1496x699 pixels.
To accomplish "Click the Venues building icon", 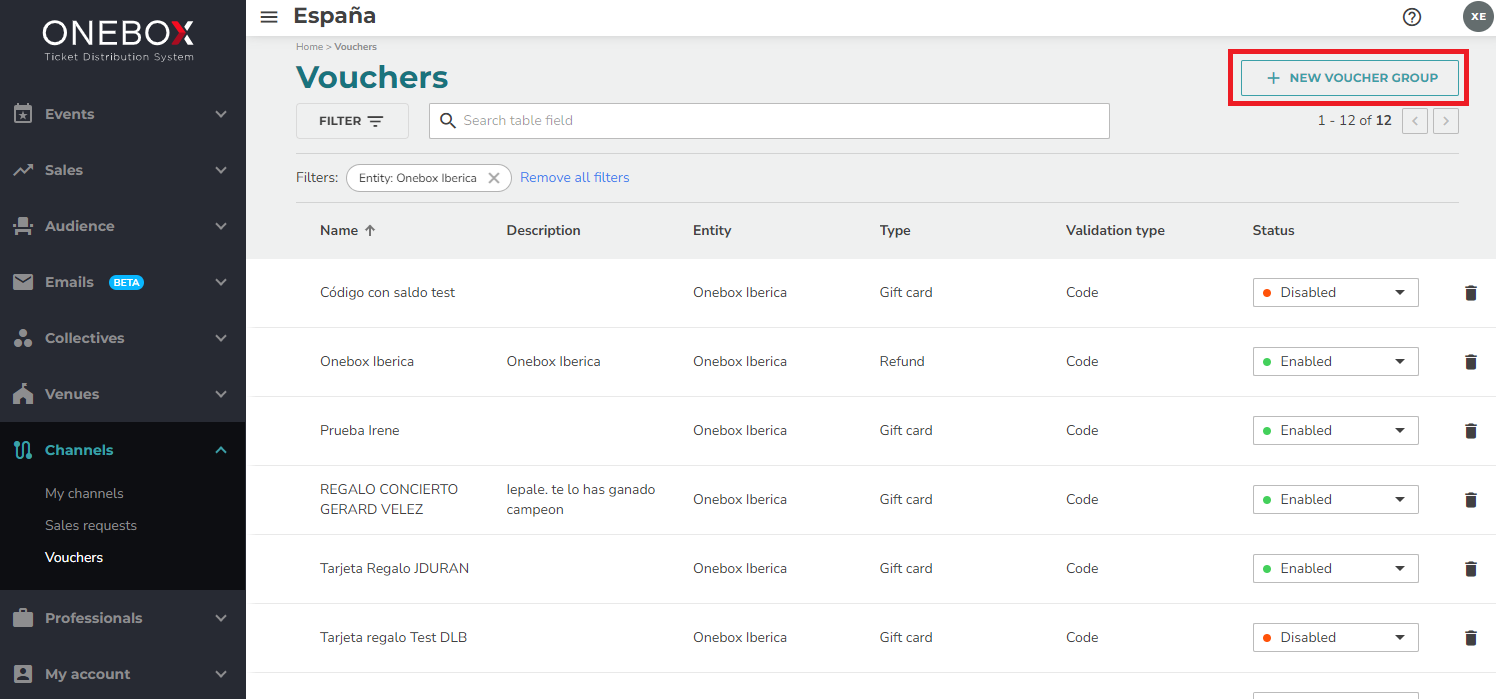I will (23, 394).
